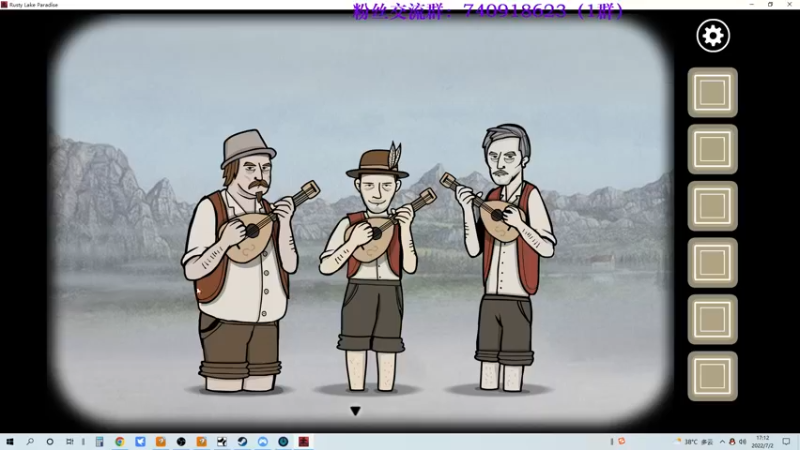The image size is (800, 450).
Task: Open Task View on the taskbar
Action: [x=69, y=441]
